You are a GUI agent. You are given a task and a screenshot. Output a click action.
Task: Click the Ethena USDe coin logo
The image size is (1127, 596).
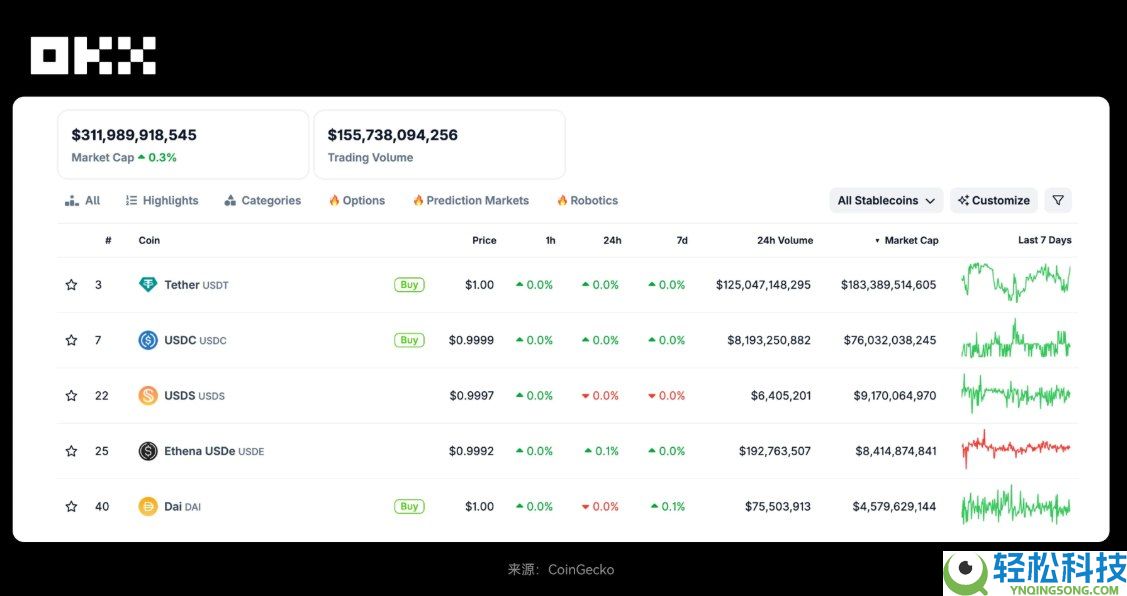pos(148,451)
